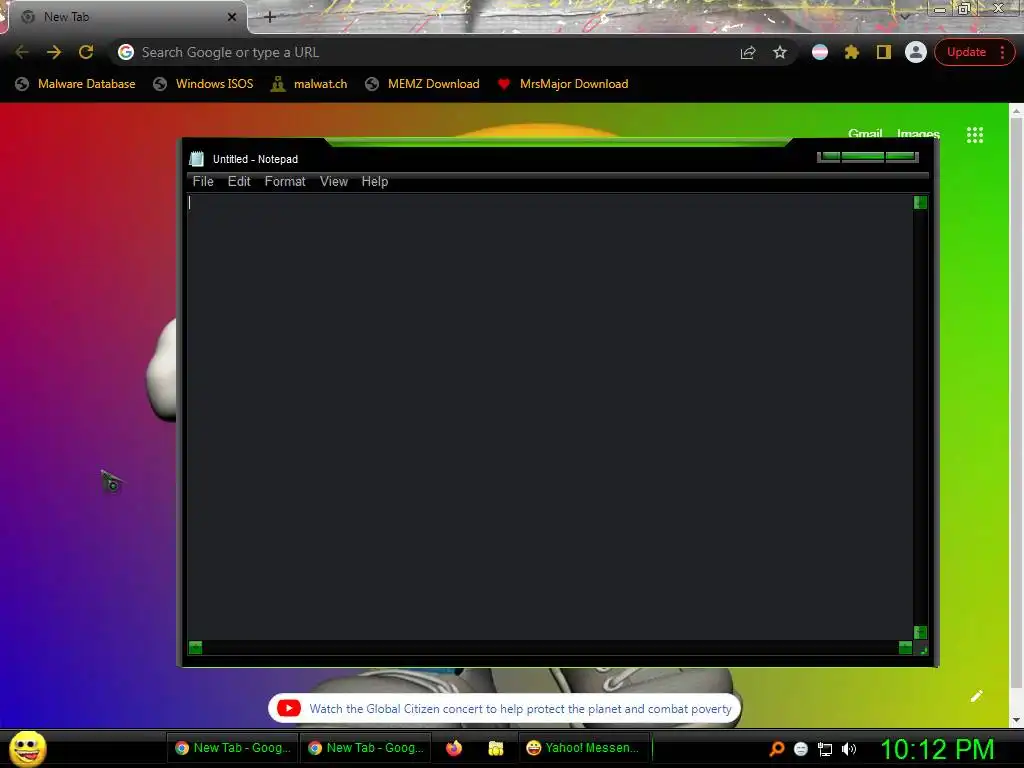Click the page scrollbar down arrow
The height and width of the screenshot is (768, 1024).
[x=1016, y=720]
